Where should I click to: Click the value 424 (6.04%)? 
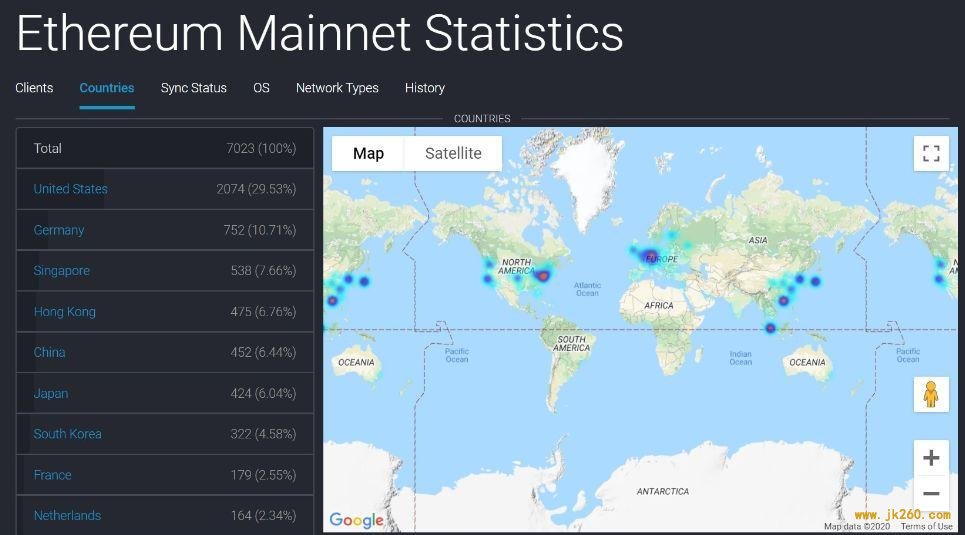coord(263,393)
